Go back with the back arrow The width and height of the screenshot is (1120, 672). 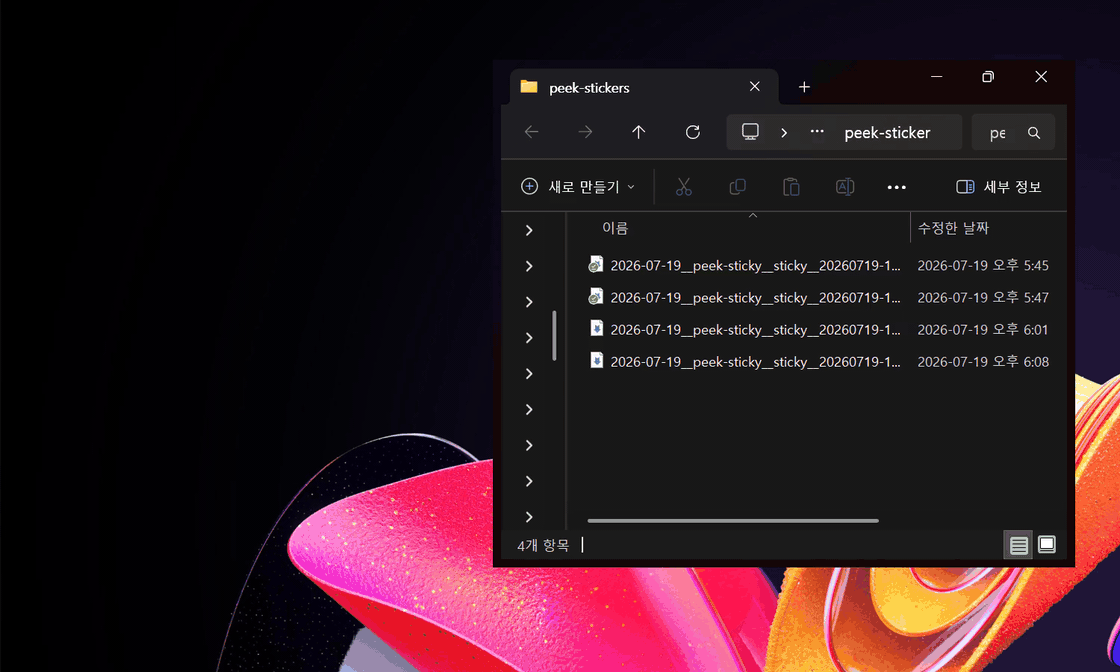click(x=531, y=132)
